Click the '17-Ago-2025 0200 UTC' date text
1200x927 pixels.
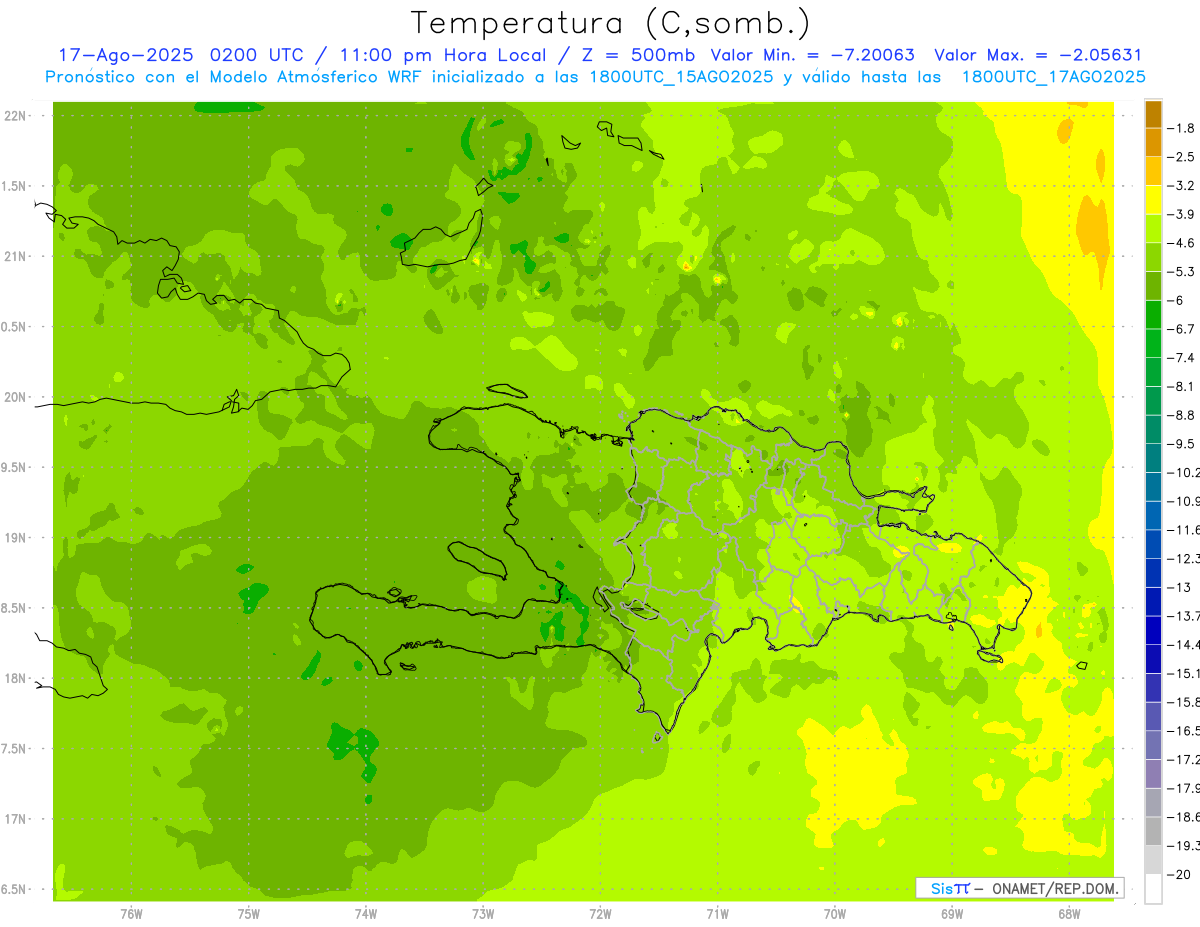tap(181, 55)
